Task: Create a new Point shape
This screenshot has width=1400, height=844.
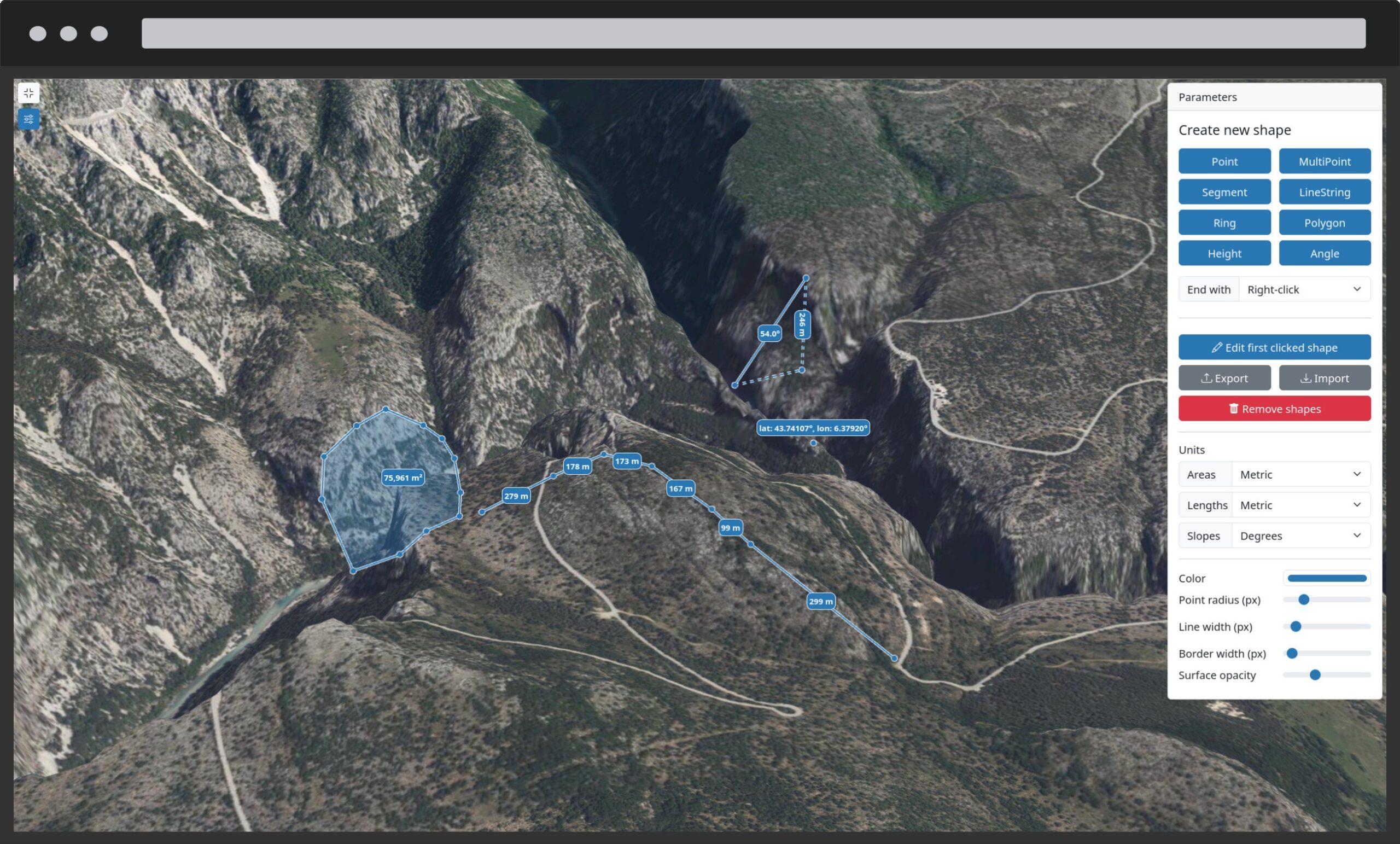Action: (1224, 161)
